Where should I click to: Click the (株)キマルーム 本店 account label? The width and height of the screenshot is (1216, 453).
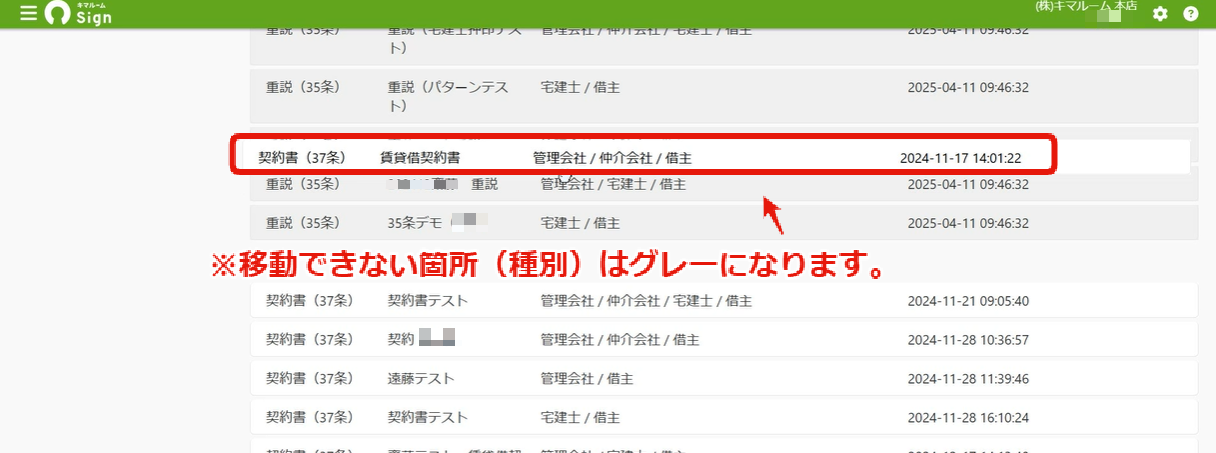pyautogui.click(x=1086, y=6)
